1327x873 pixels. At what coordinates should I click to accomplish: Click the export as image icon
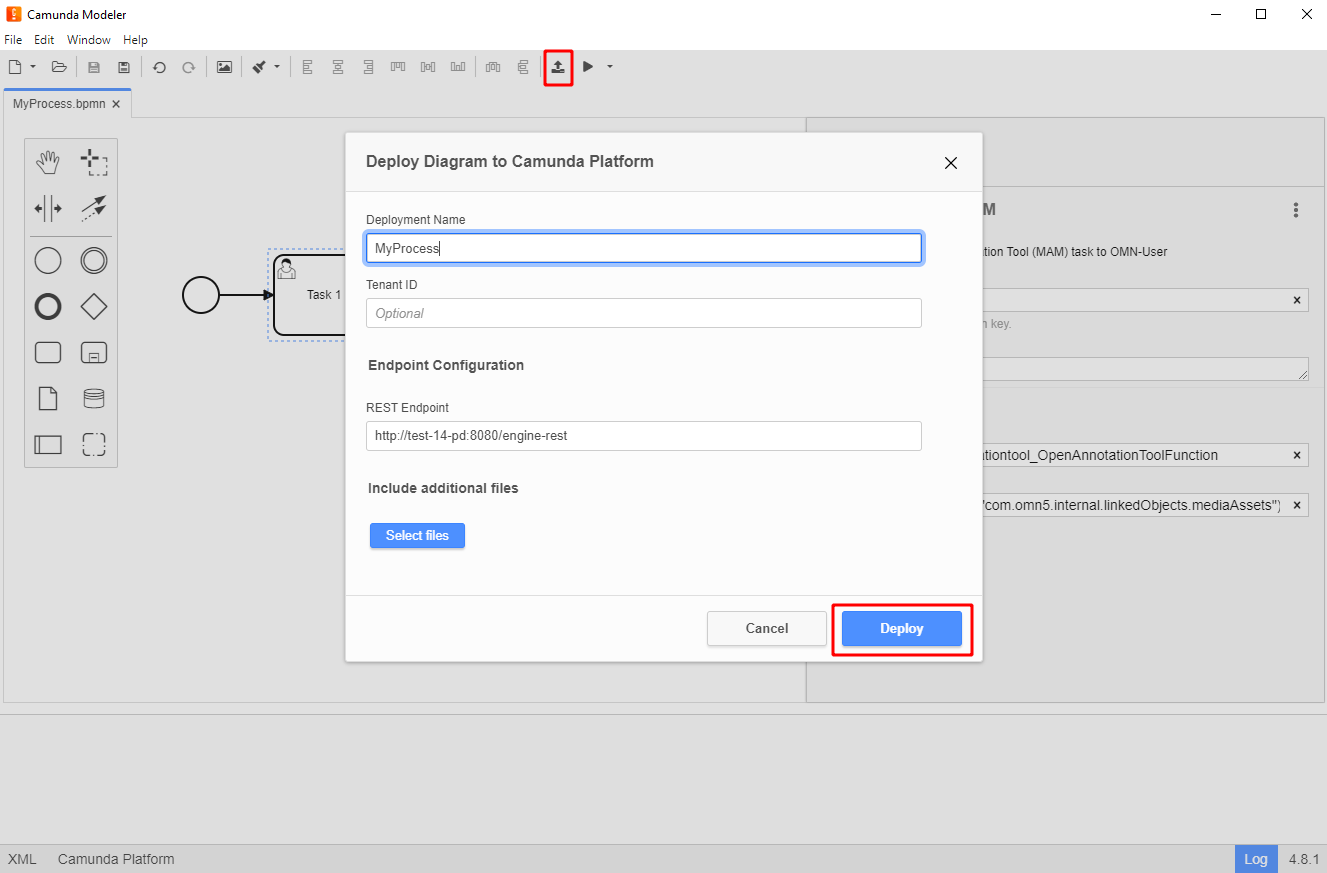point(224,67)
